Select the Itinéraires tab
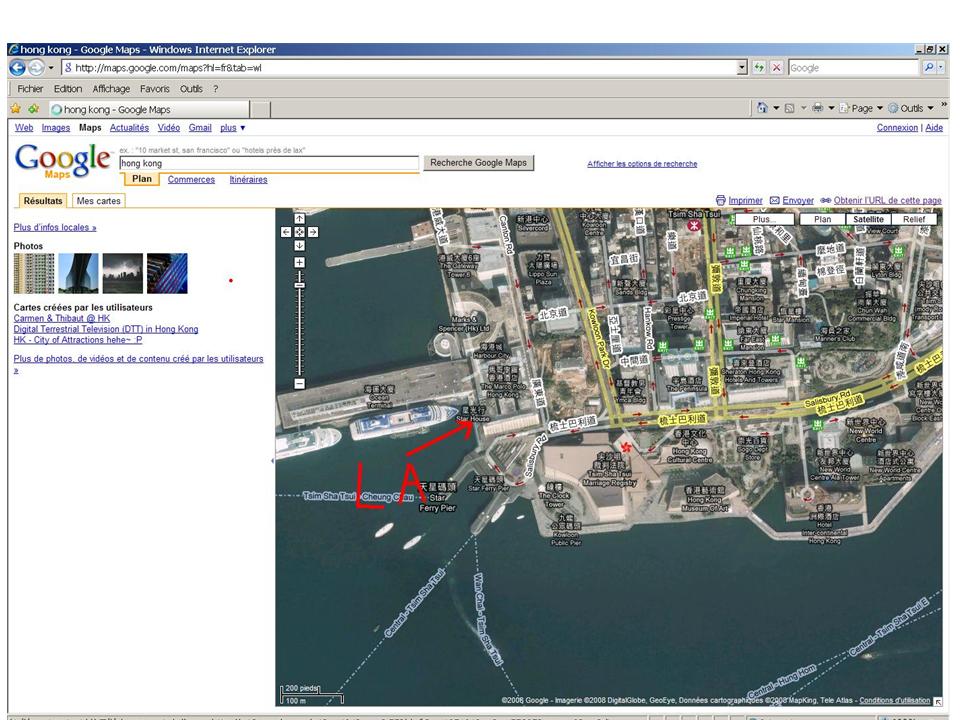The image size is (960, 720). 248,179
